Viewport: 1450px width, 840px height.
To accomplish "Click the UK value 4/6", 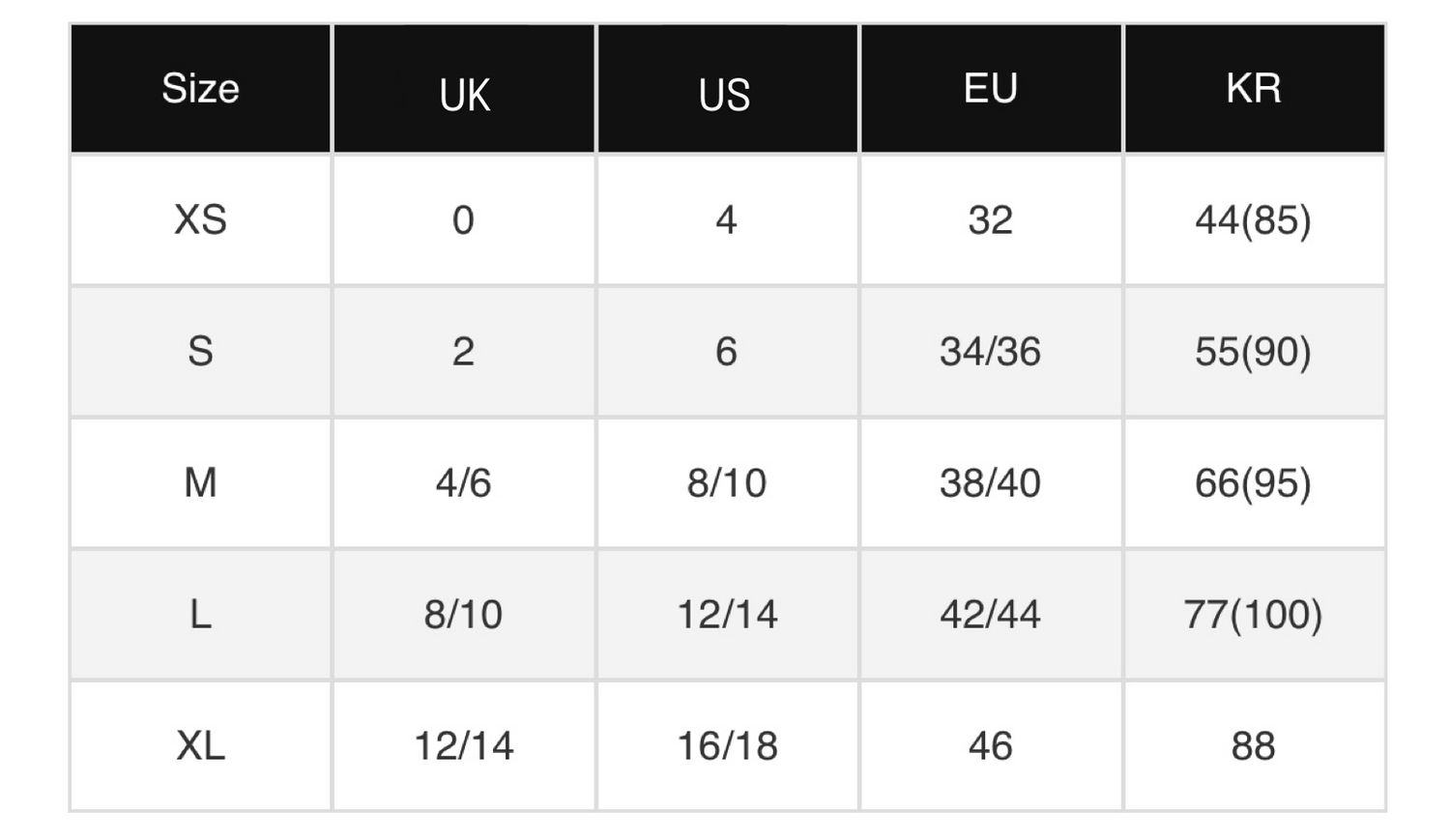I will (x=463, y=483).
